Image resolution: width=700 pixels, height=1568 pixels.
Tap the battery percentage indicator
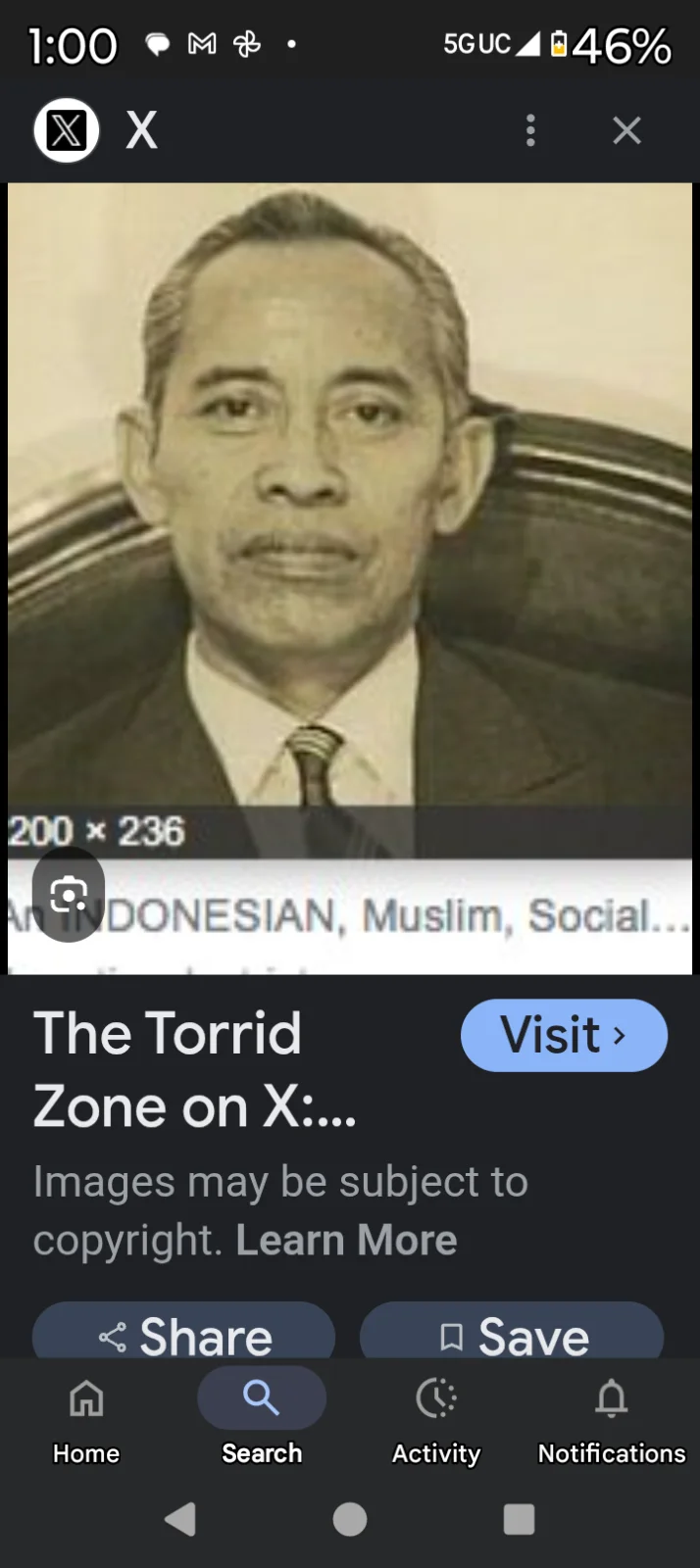622,45
